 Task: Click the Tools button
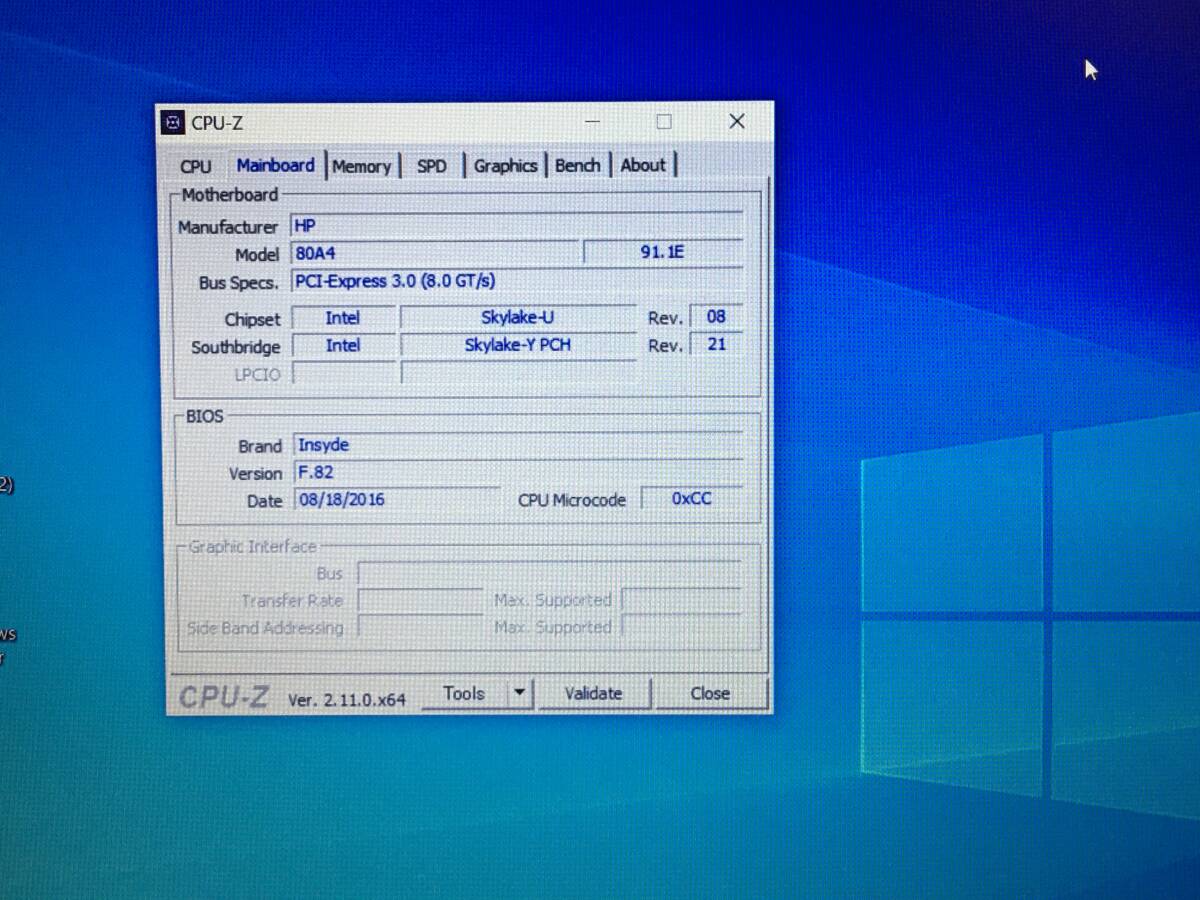pos(464,693)
